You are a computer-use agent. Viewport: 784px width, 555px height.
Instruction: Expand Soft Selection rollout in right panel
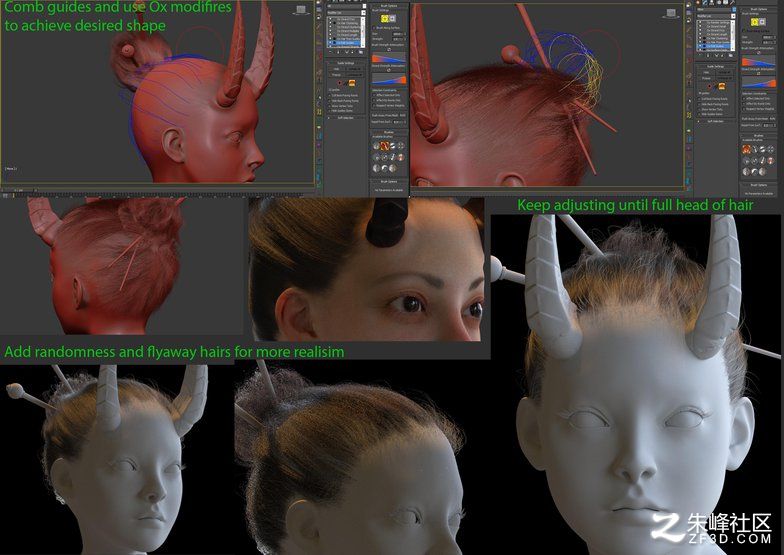[716, 121]
